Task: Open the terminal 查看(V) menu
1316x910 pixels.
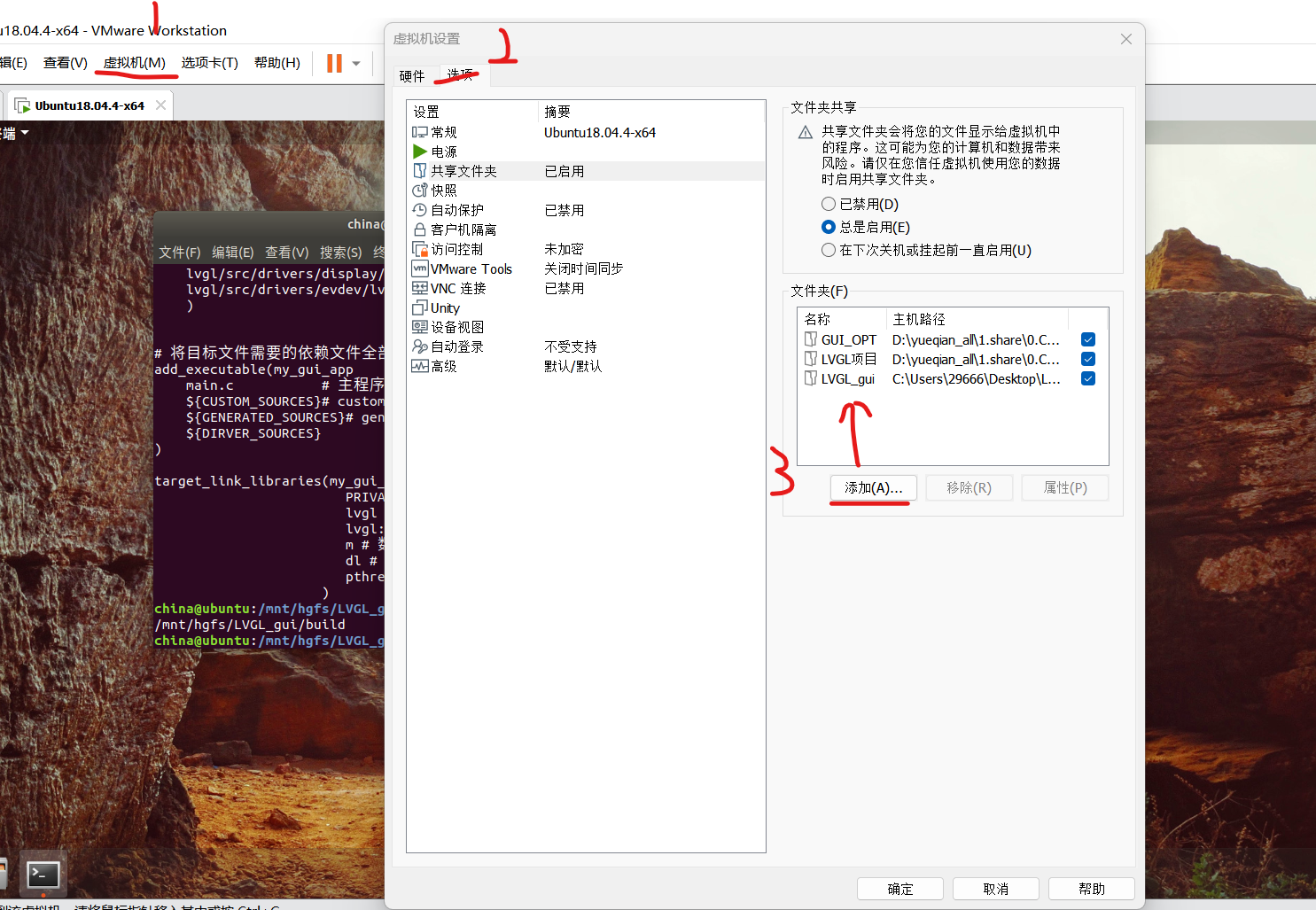Action: [287, 253]
